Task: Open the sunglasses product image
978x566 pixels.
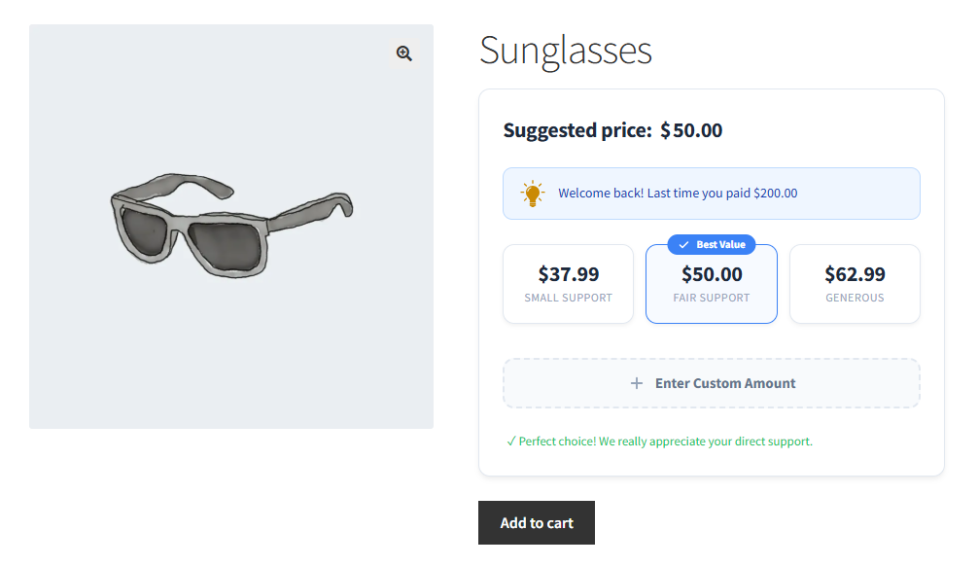Action: (231, 226)
